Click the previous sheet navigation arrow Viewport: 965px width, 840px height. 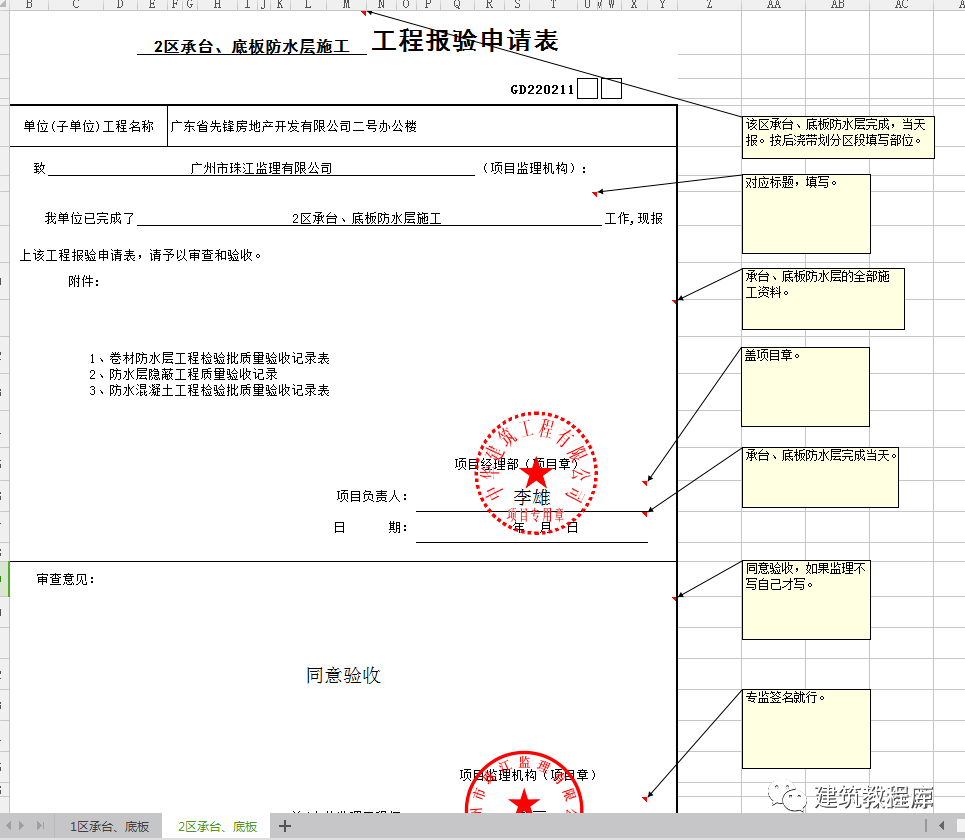(9, 825)
